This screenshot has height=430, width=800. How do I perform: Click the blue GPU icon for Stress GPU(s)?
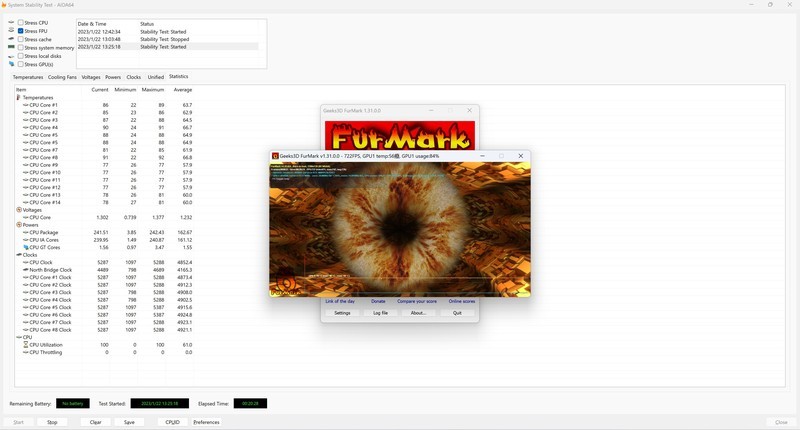(x=11, y=64)
